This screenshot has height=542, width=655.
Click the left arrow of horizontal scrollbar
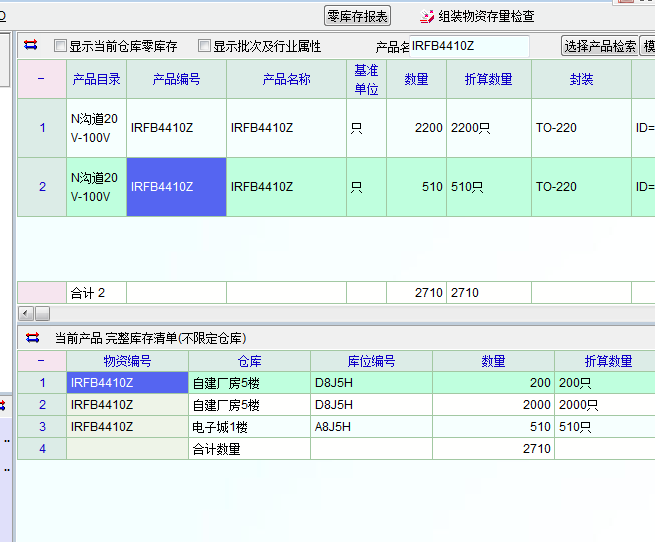(x=26, y=314)
